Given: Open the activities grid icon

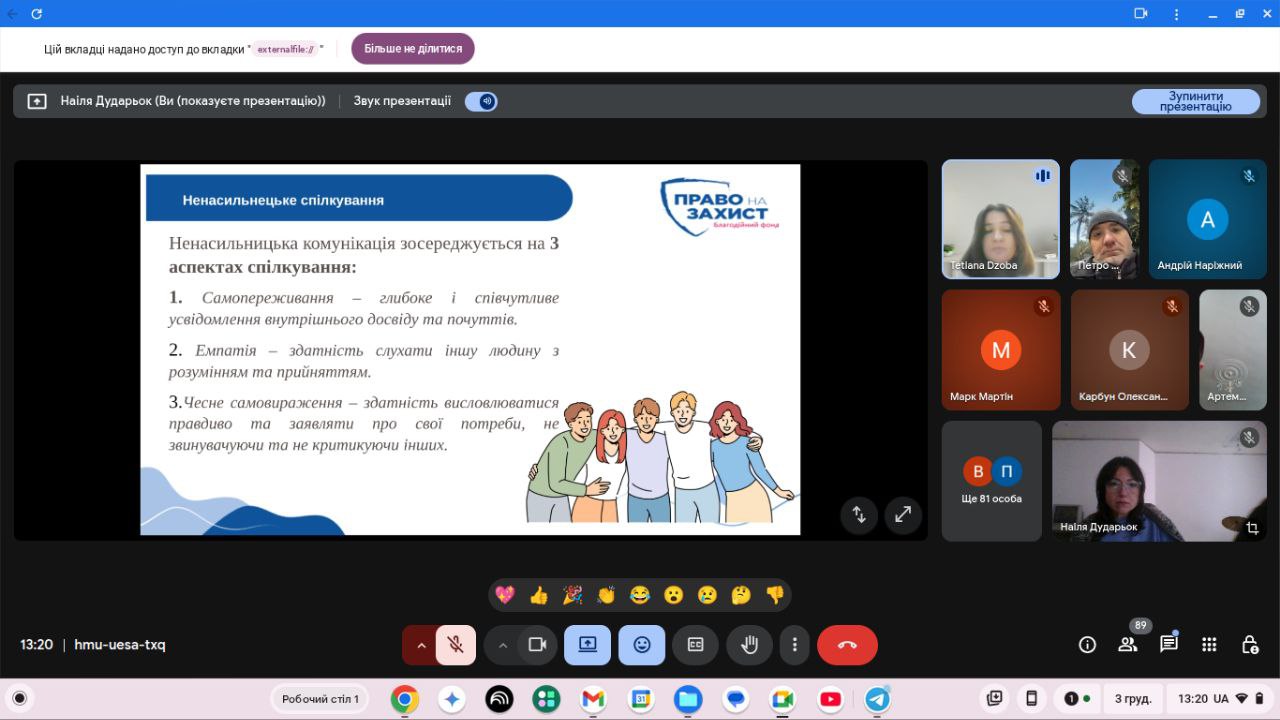Looking at the screenshot, I should [x=1209, y=645].
